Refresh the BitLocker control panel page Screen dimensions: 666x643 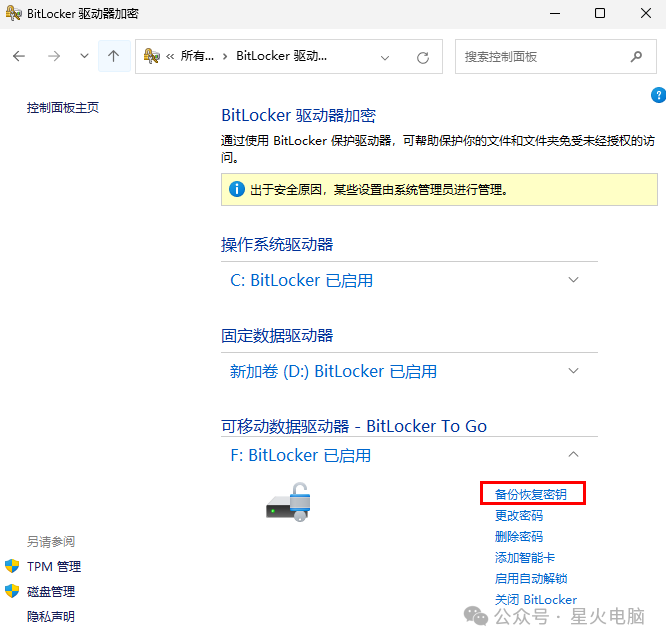click(423, 58)
